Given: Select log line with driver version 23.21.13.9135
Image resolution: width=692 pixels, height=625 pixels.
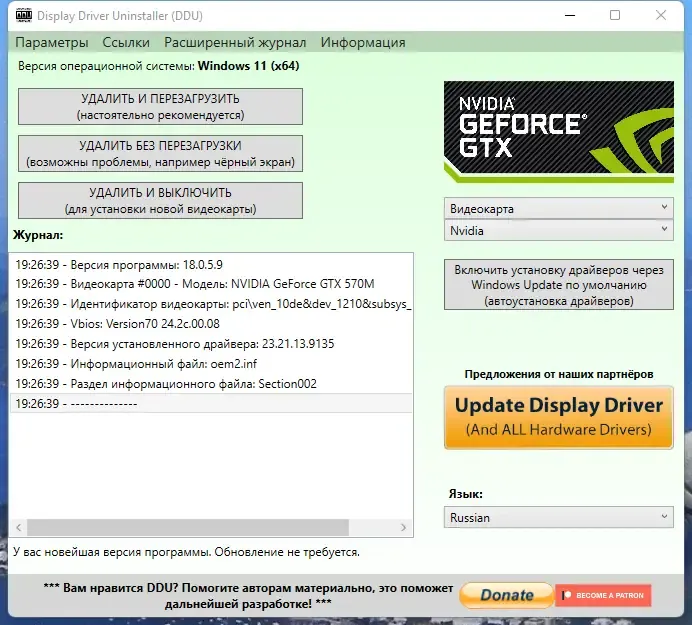Looking at the screenshot, I should click(211, 344).
